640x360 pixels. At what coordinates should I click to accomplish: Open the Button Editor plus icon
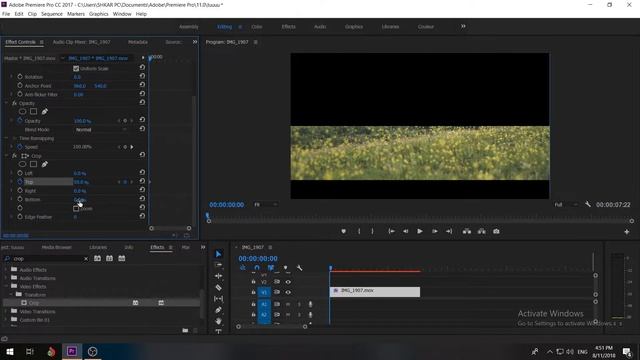627,232
